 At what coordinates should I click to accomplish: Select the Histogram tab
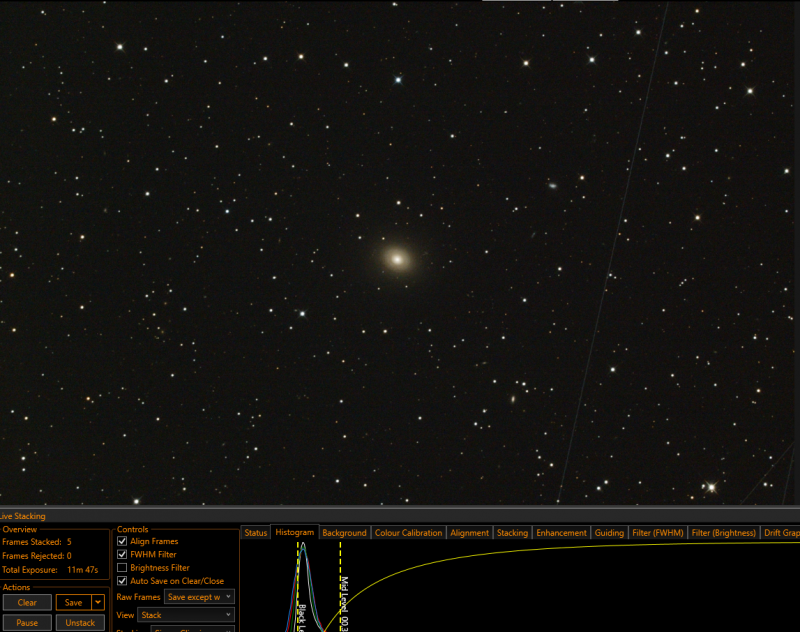point(294,532)
